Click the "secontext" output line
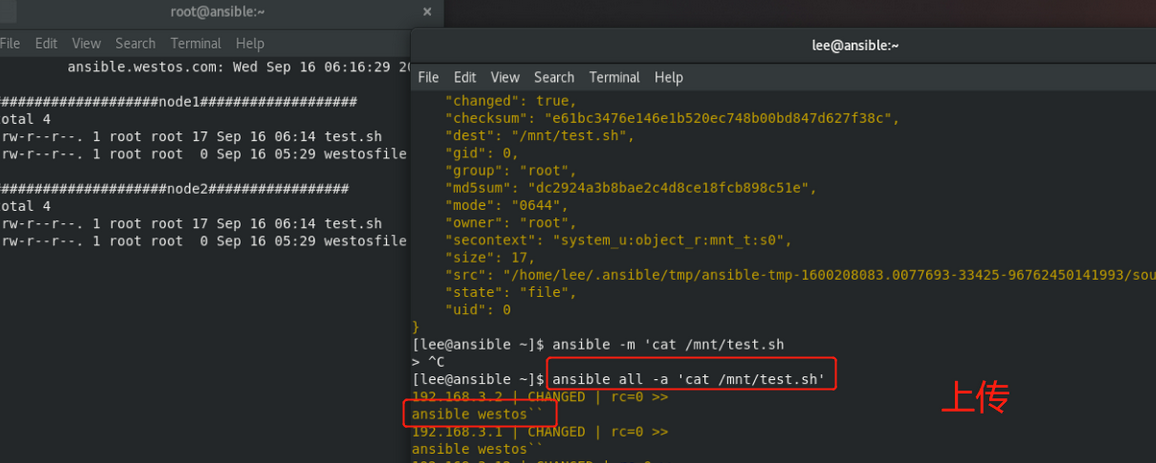 [x=619, y=240]
